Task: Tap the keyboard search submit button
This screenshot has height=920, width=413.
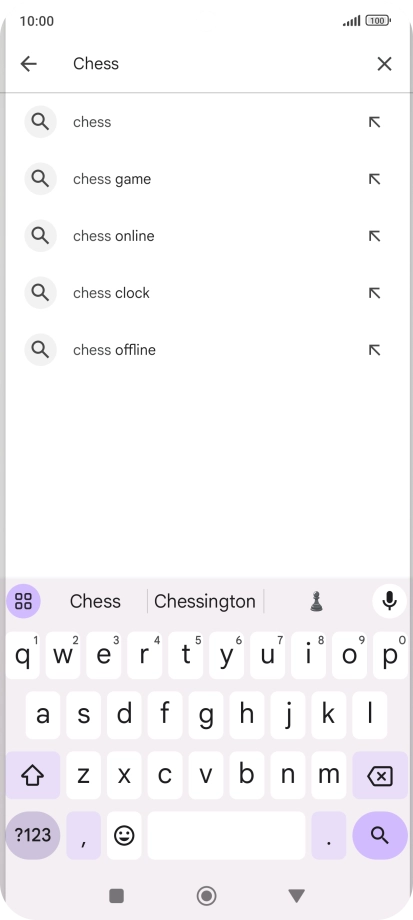Action: pos(380,836)
